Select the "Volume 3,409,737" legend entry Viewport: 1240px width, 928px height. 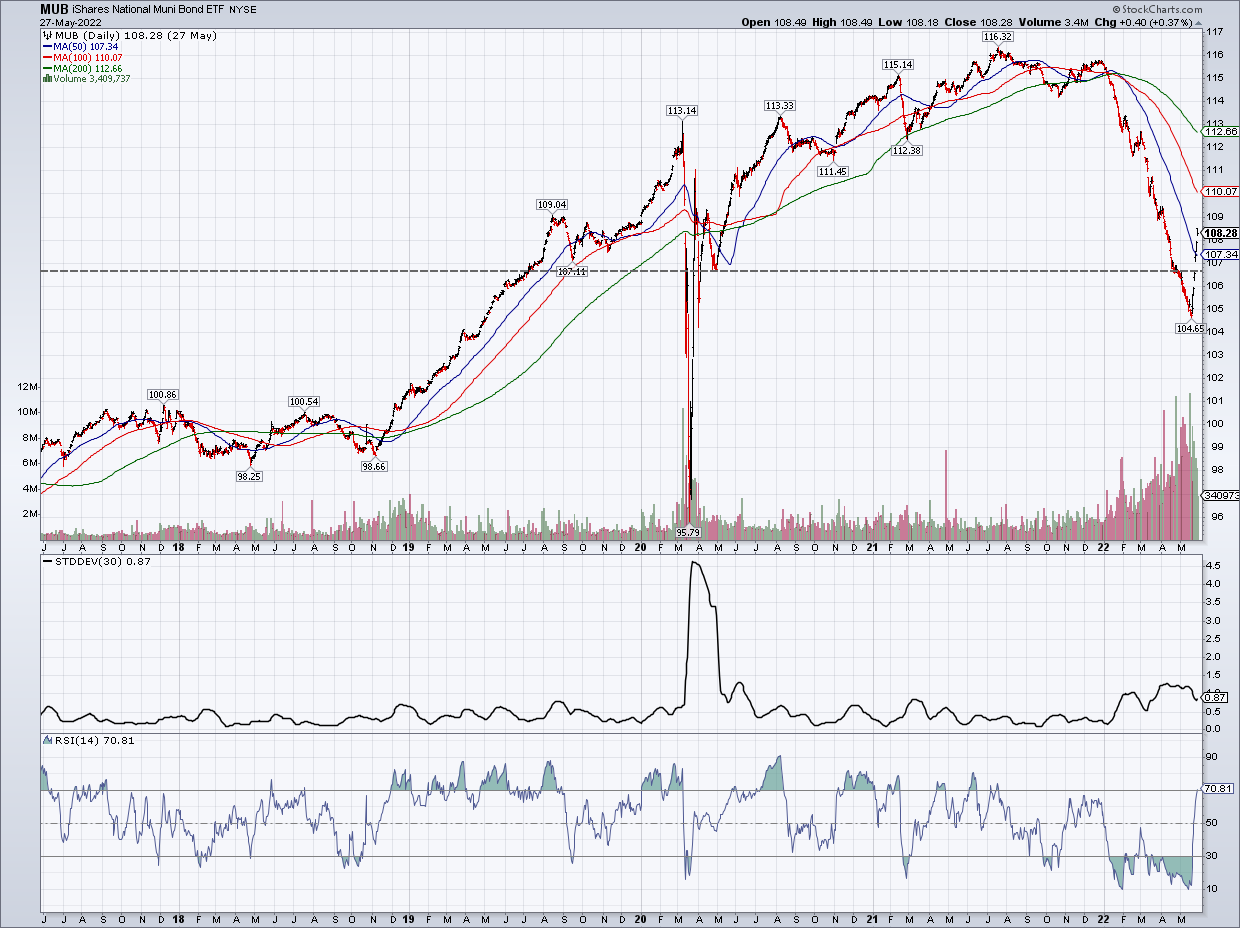coord(86,79)
